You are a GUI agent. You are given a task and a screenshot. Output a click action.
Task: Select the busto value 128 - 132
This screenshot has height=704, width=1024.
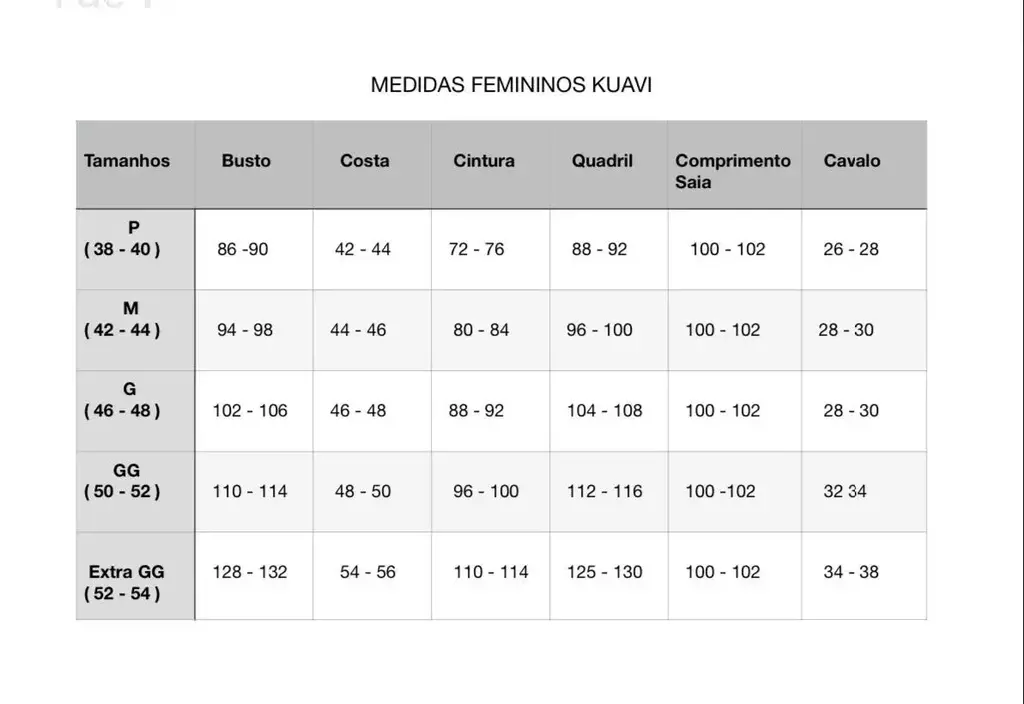point(249,572)
